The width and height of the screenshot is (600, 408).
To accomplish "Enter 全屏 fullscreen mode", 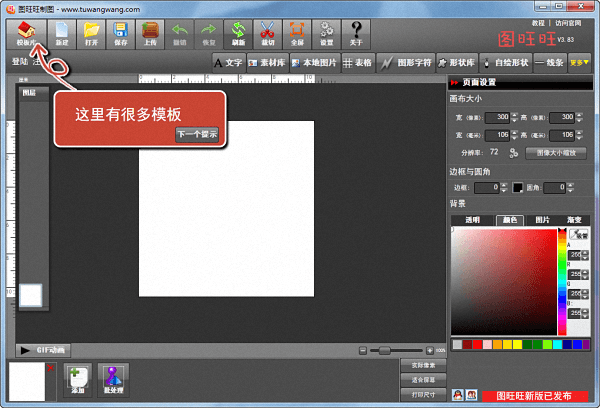I will pos(297,33).
